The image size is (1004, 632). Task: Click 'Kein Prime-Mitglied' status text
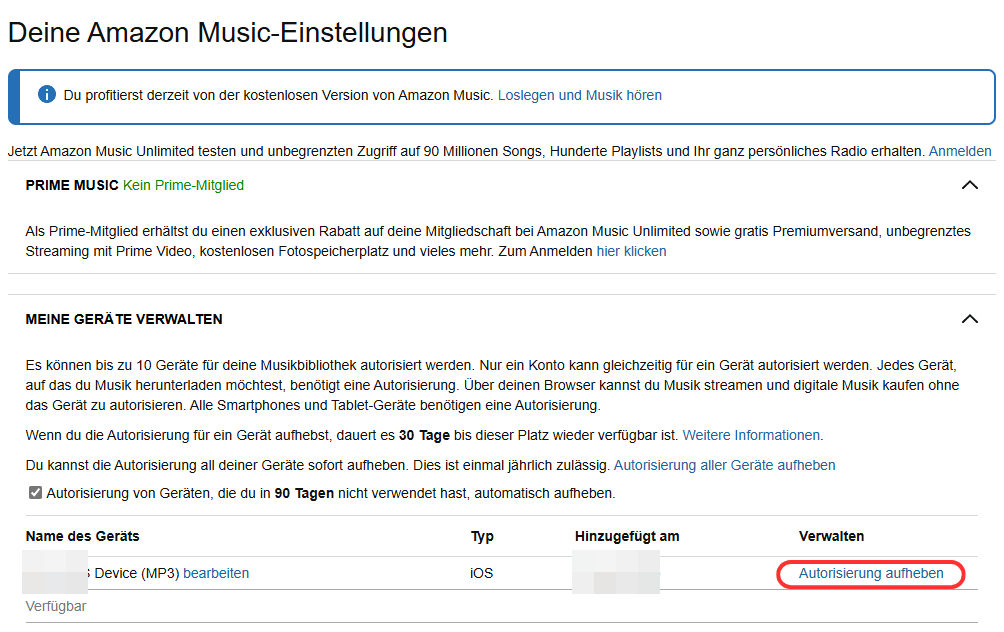[x=183, y=185]
